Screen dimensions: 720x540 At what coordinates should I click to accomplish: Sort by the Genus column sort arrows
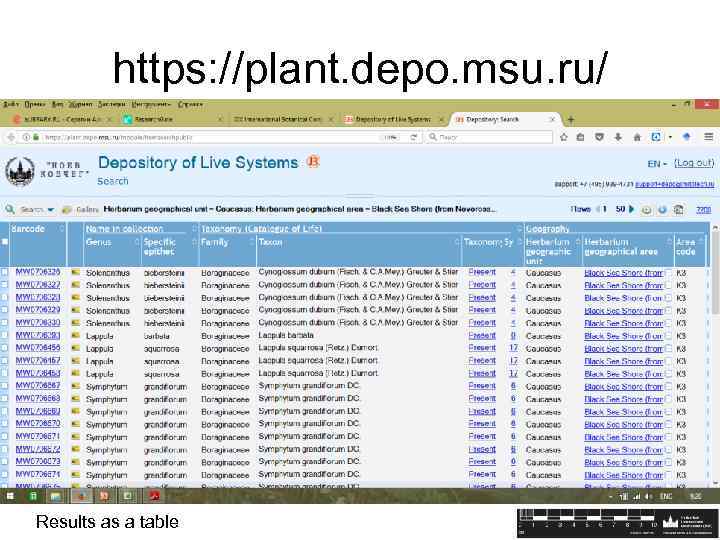click(137, 242)
